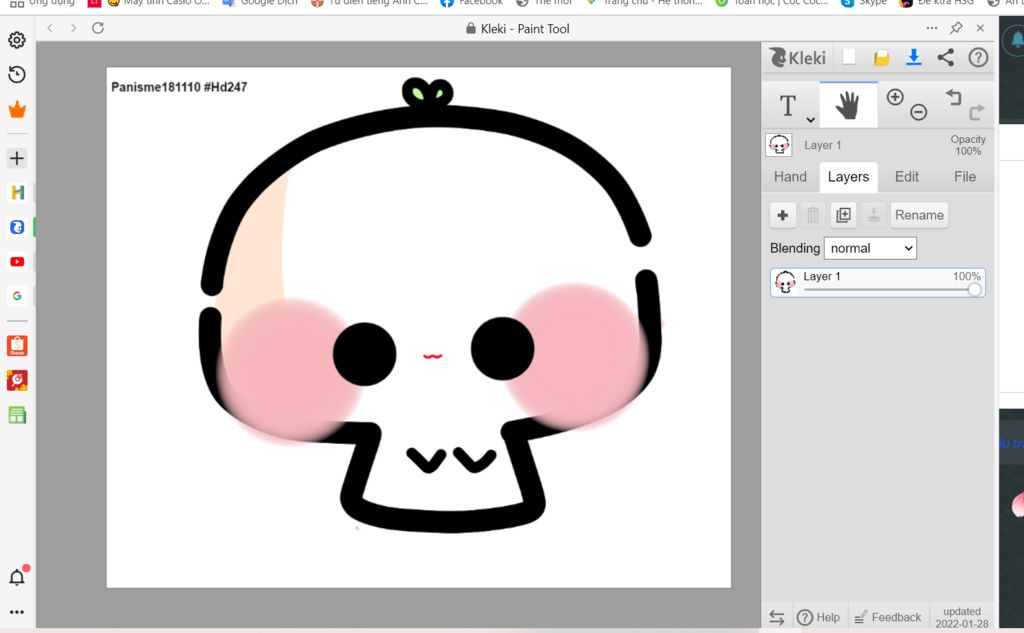This screenshot has width=1024, height=633.
Task: Open the help question mark icon
Action: click(x=978, y=57)
